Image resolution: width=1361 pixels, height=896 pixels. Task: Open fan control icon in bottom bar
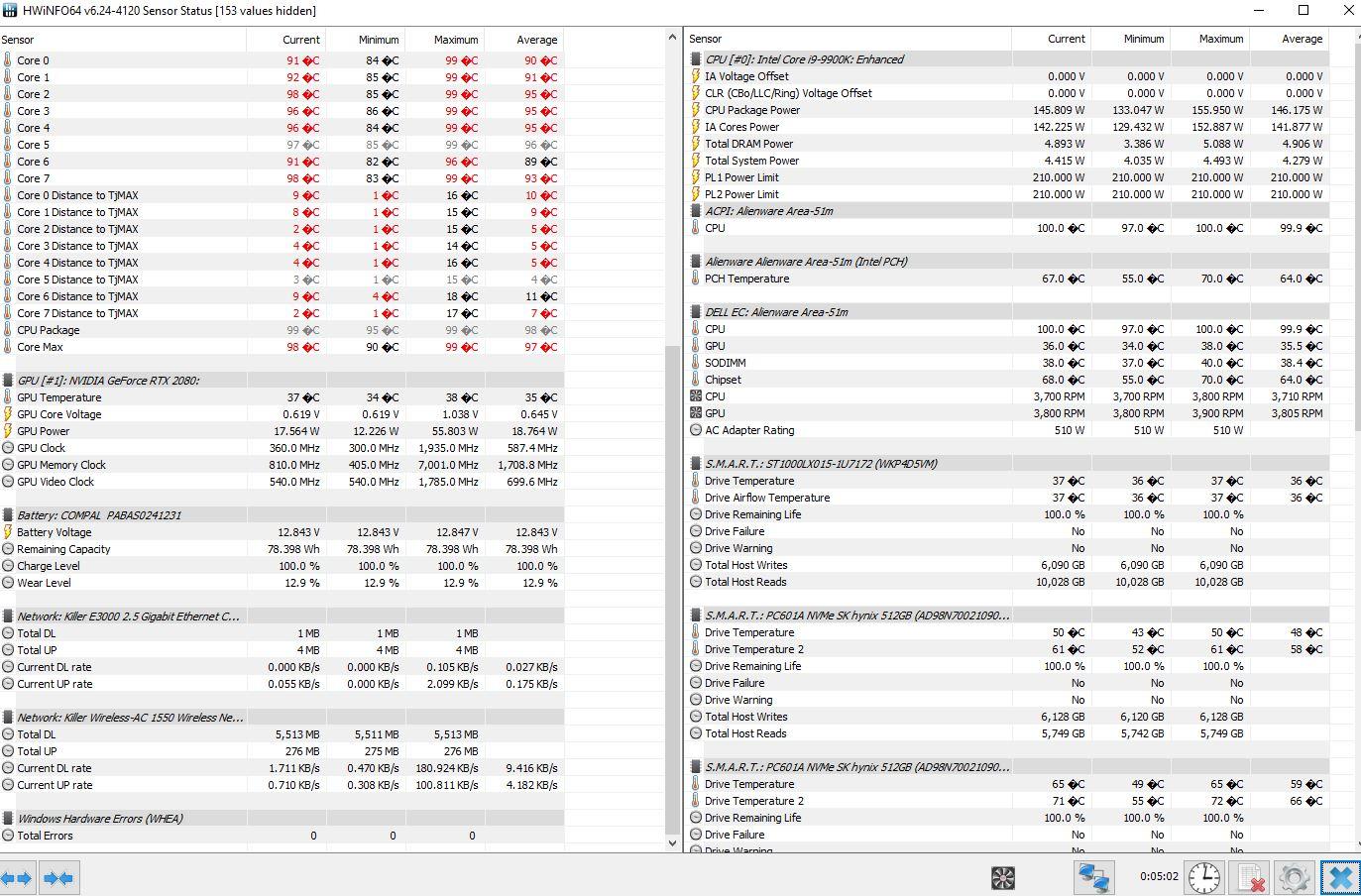(1003, 877)
